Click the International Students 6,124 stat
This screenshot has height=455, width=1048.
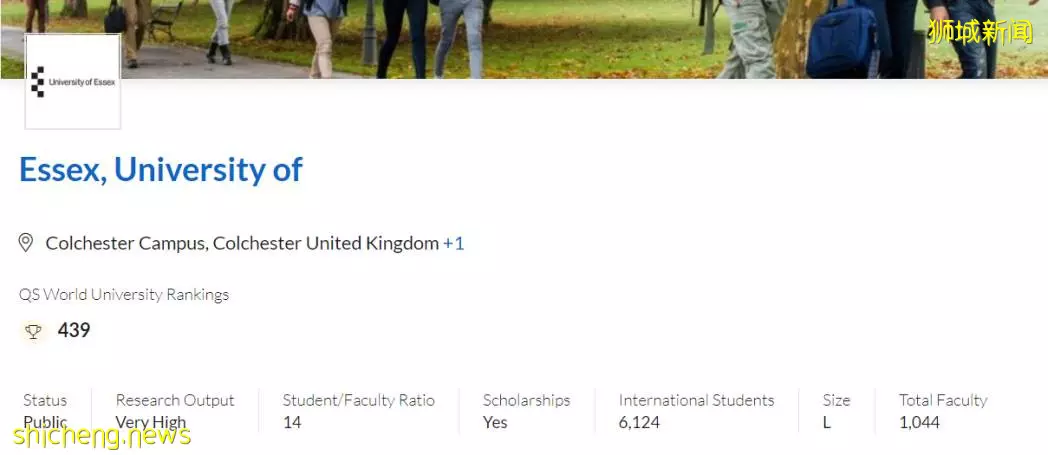click(x=696, y=411)
